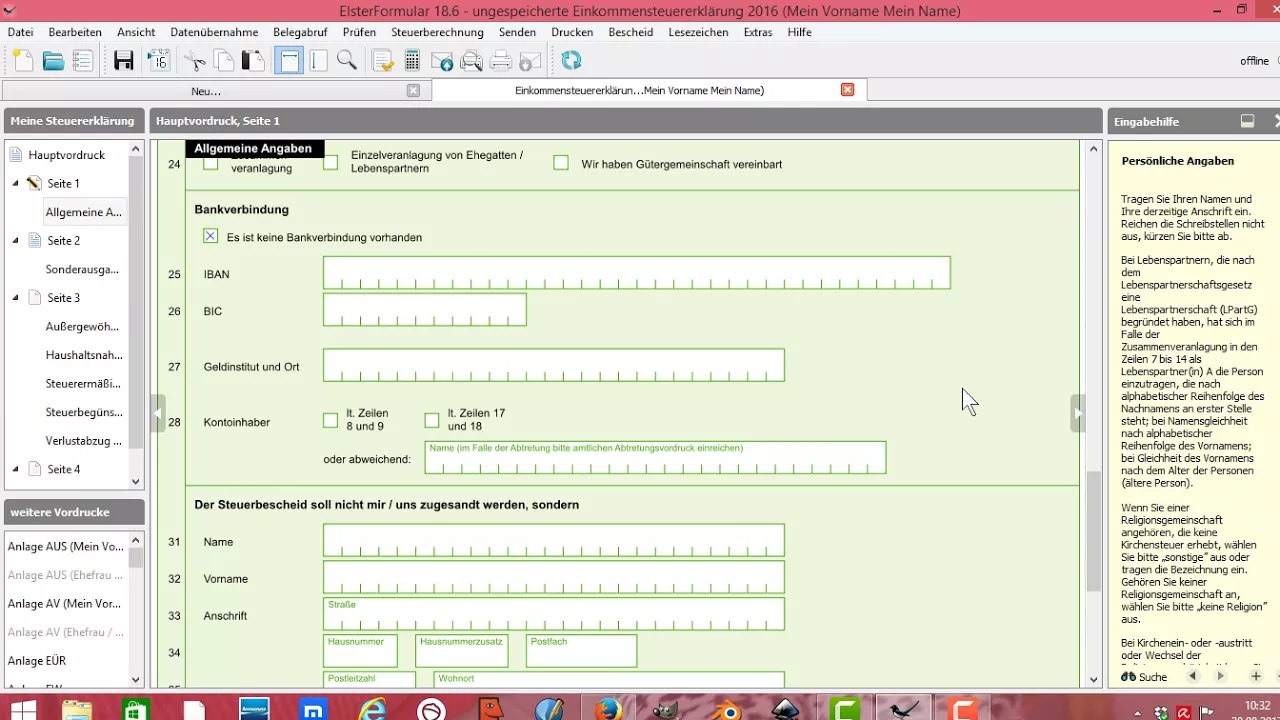Open the tax calculator icon
Screen dimensions: 1280x720
pyautogui.click(x=412, y=61)
